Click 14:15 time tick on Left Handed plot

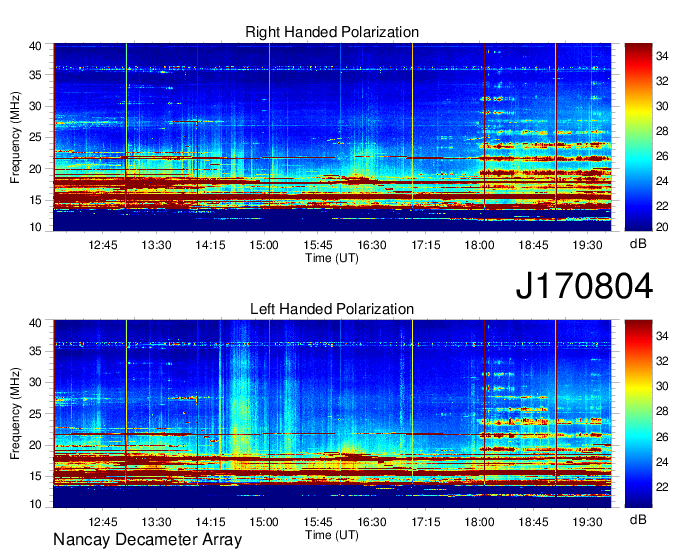[x=210, y=522]
